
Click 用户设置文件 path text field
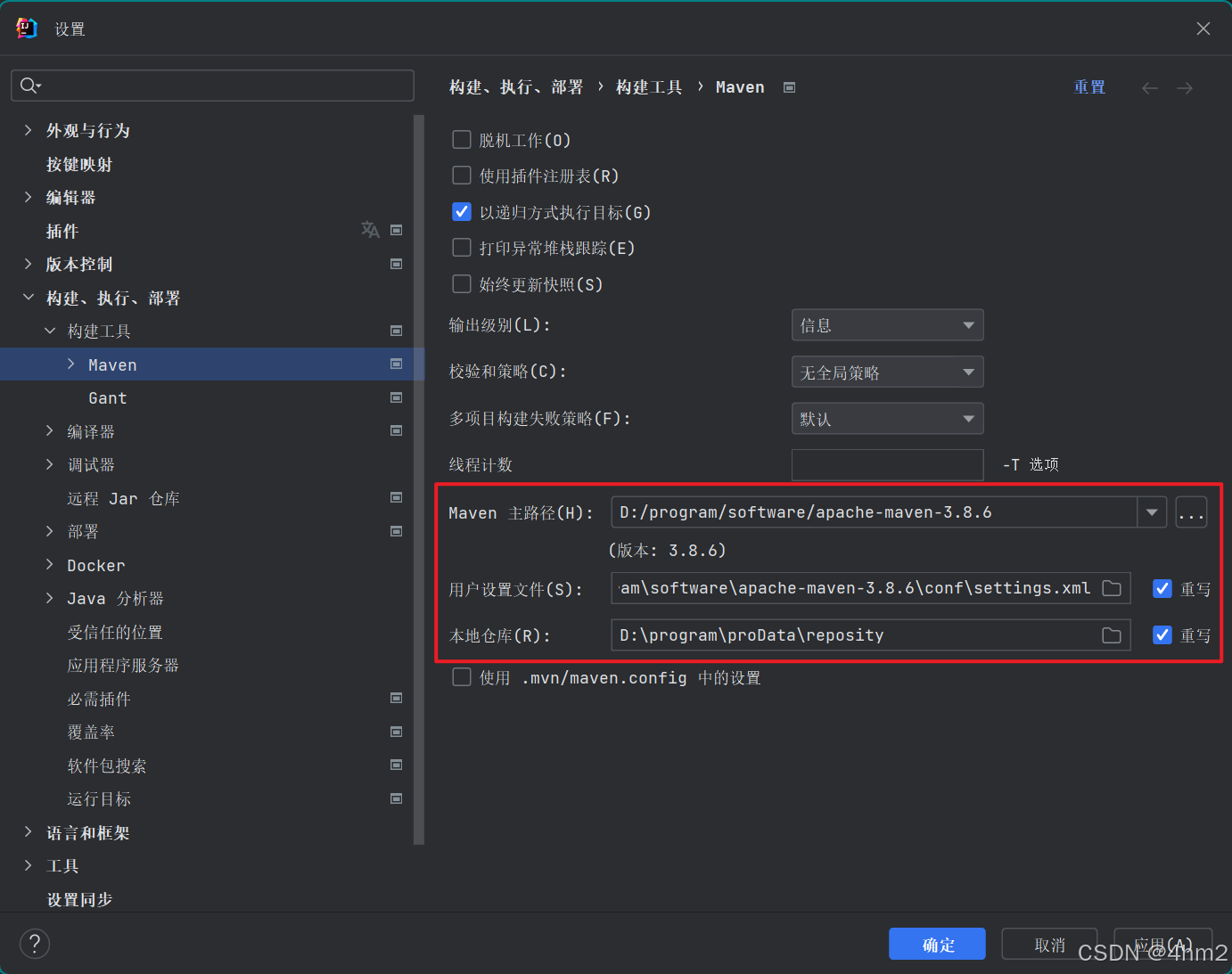[870, 588]
